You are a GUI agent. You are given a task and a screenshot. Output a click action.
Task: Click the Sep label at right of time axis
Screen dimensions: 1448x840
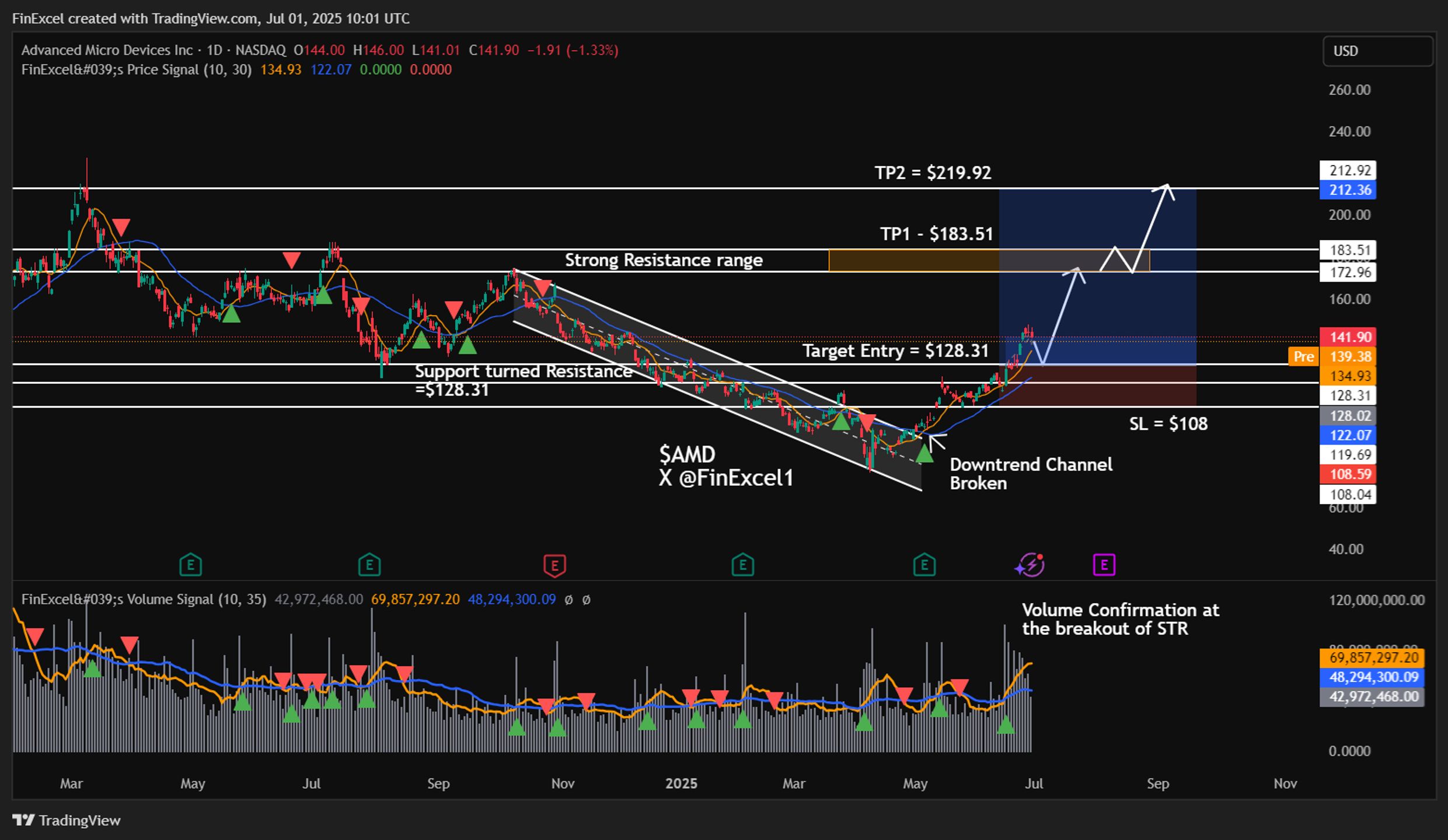(1158, 783)
